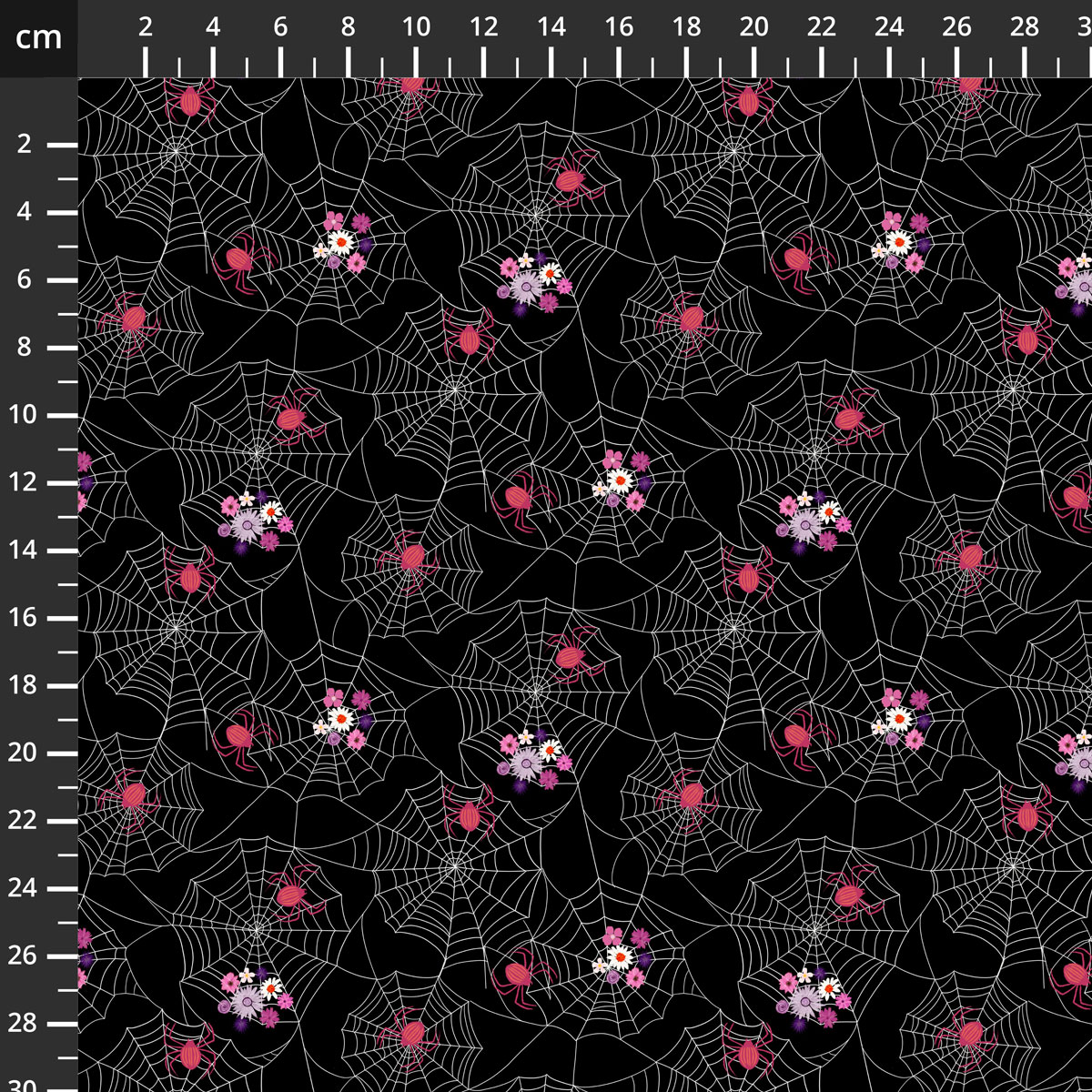Select the 10 on the top ruler

click(x=416, y=27)
